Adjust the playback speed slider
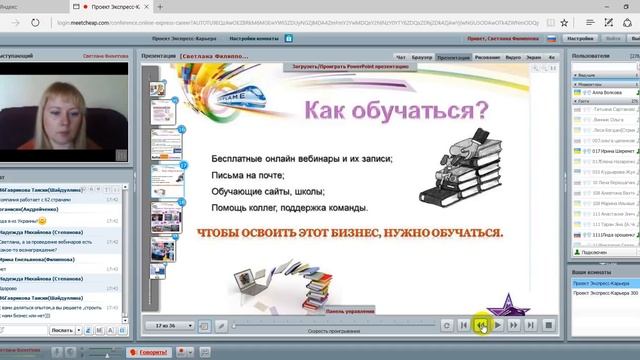Screen dimensions: 640x360 [334, 325]
